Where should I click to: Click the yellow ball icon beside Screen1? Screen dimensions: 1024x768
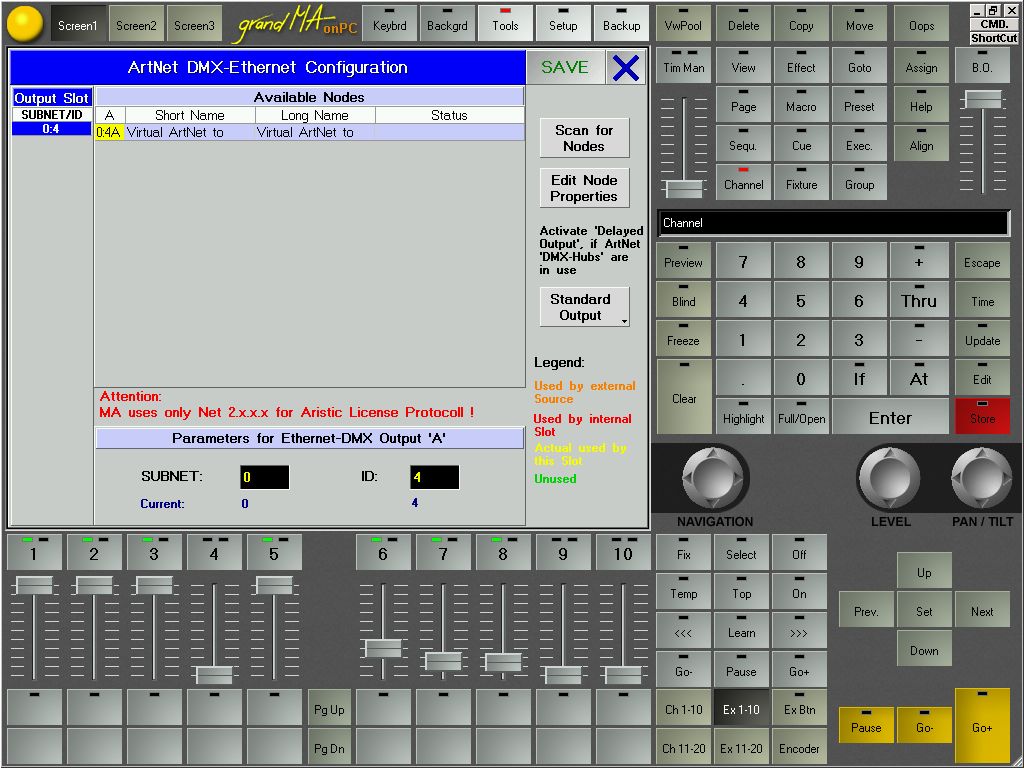(24, 24)
